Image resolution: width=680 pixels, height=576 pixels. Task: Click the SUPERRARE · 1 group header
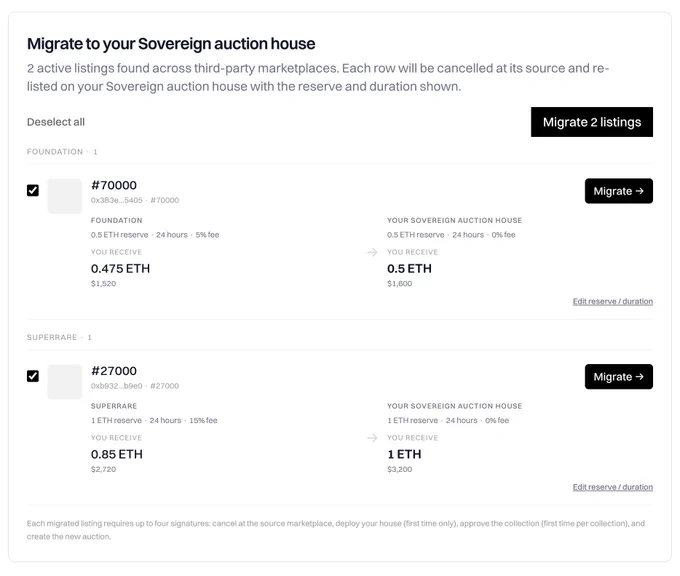59,337
